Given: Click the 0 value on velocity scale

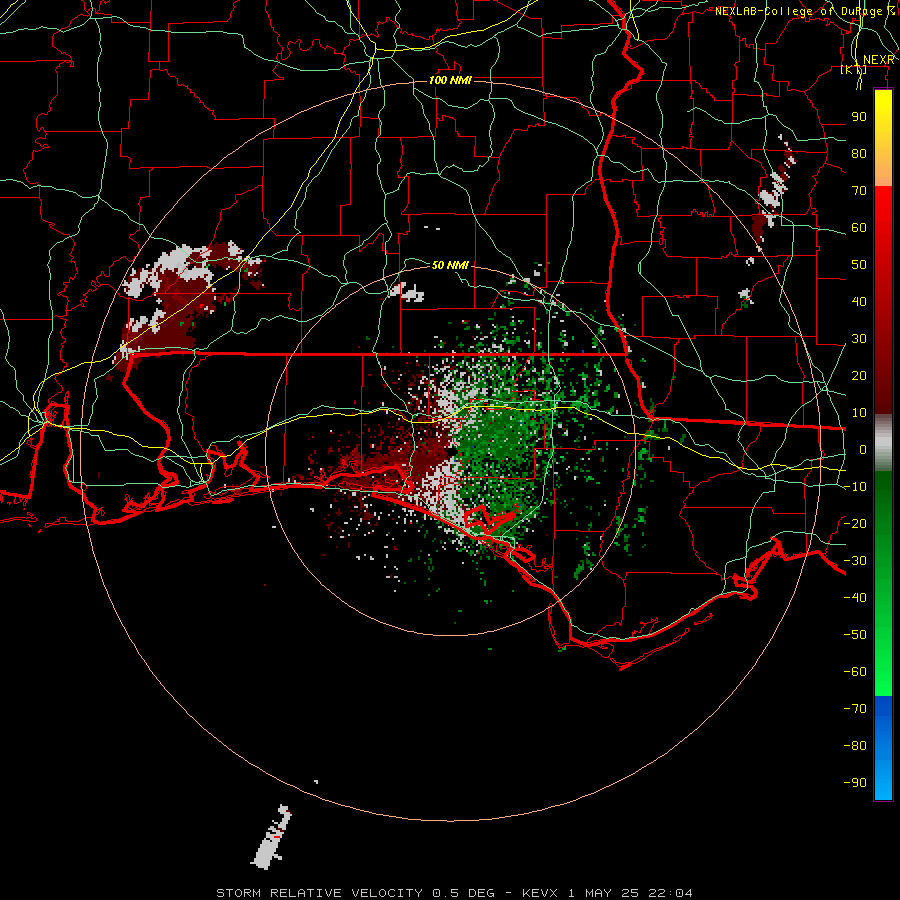Looking at the screenshot, I should 863,449.
